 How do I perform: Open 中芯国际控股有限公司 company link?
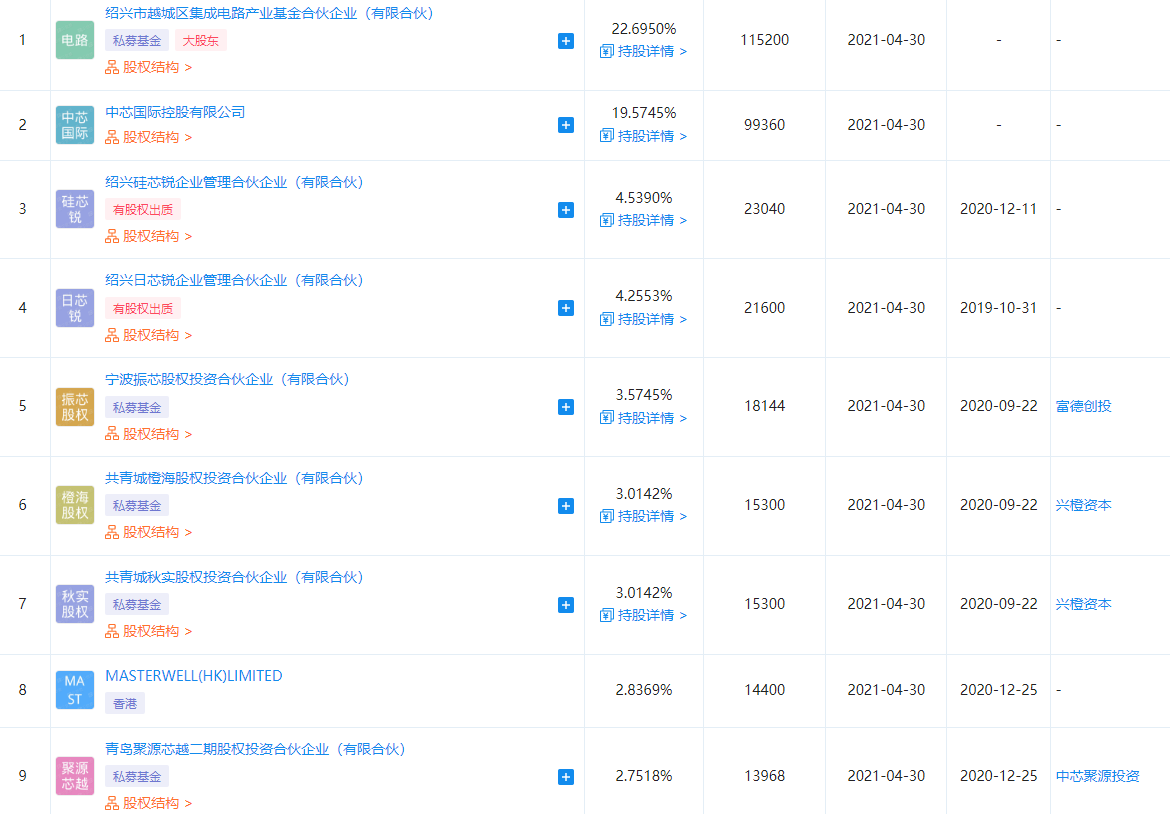[x=175, y=112]
